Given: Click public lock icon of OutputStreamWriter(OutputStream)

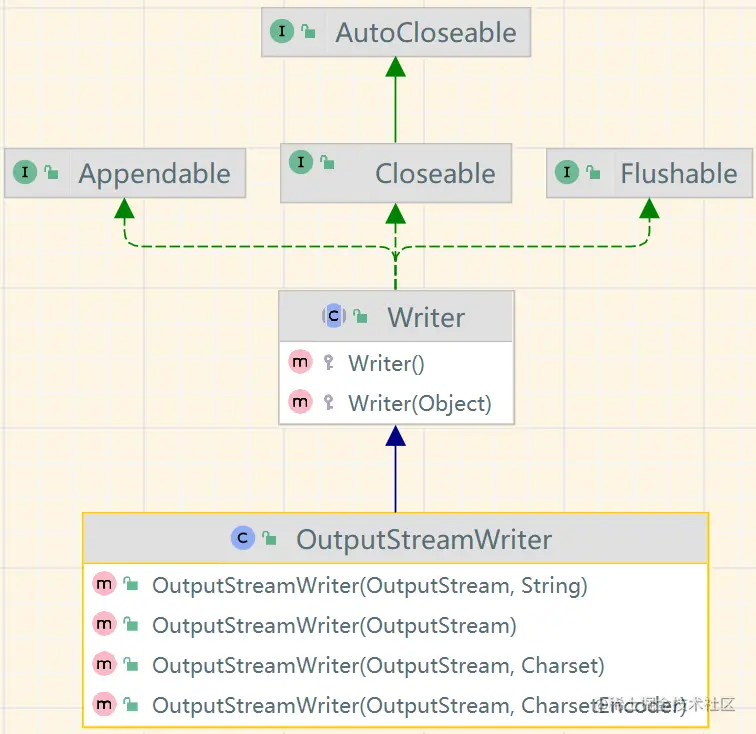Looking at the screenshot, I should click(131, 624).
